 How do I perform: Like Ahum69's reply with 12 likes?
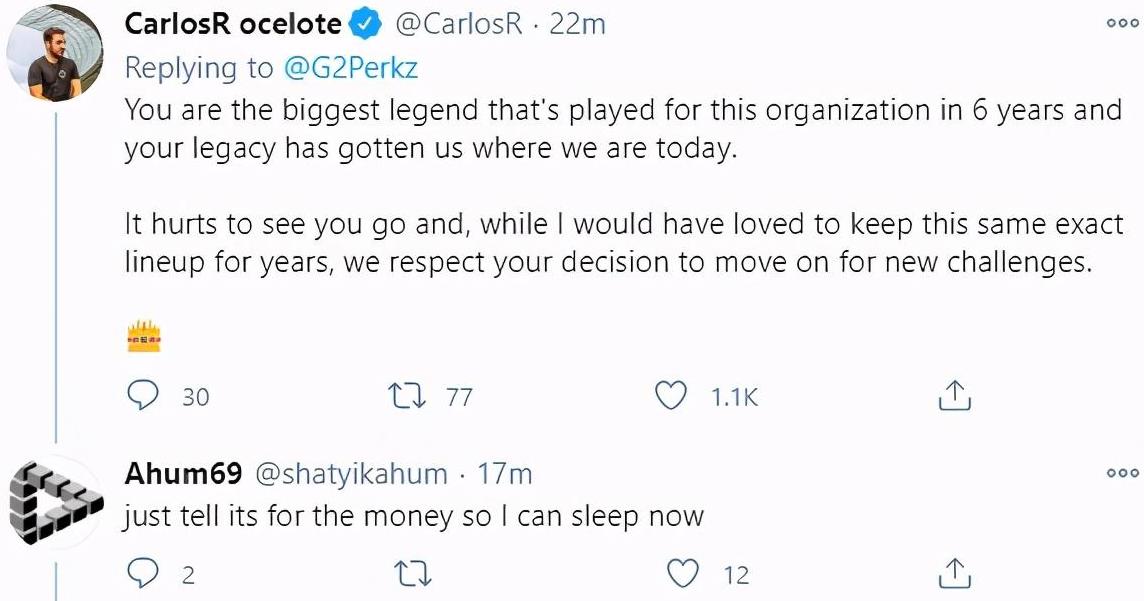683,574
